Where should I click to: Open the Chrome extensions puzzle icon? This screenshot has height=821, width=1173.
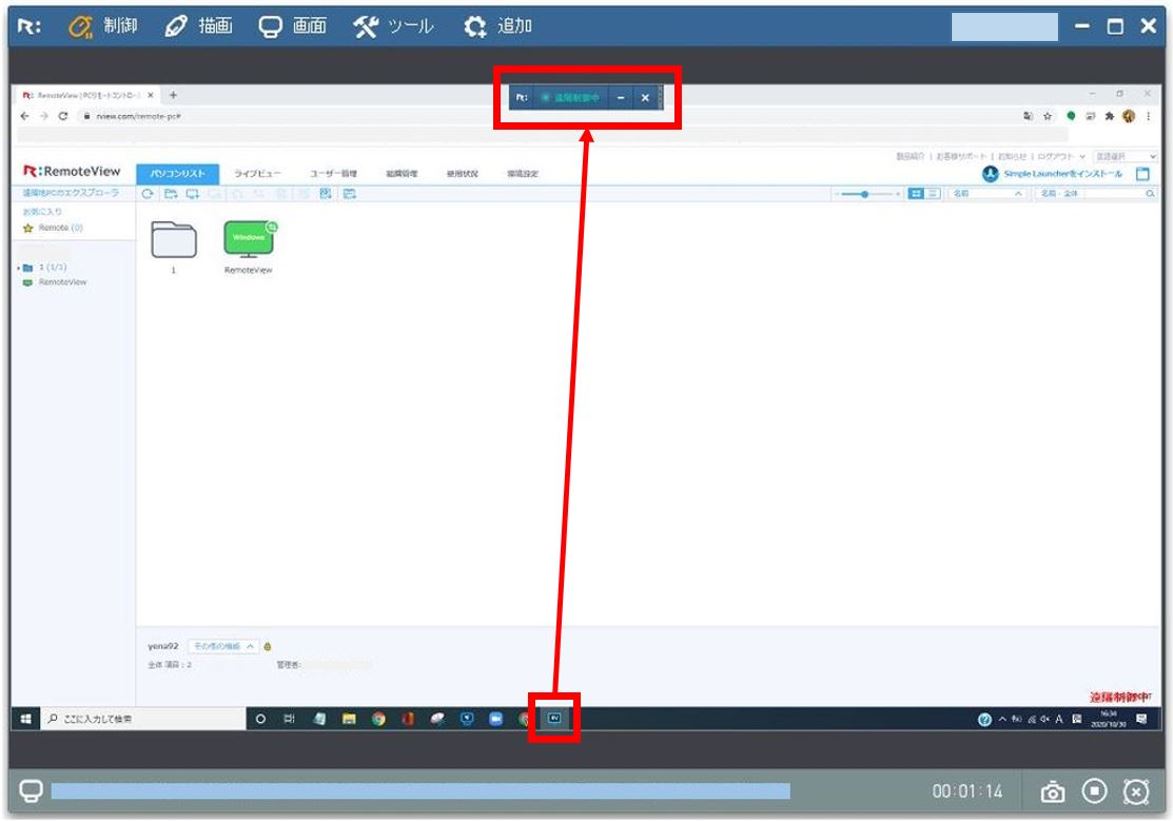(1109, 116)
